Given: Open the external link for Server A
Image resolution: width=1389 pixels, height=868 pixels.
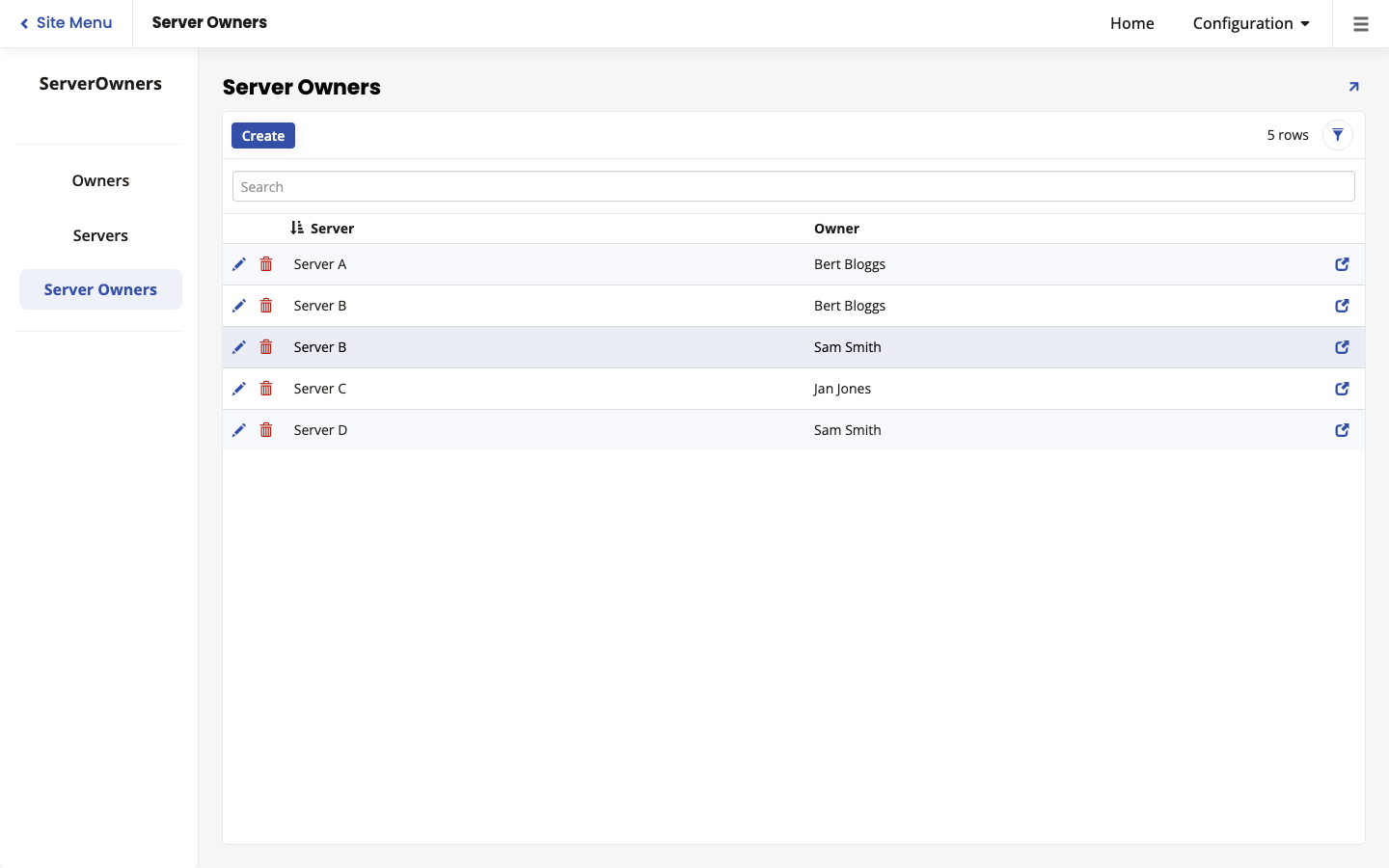Looking at the screenshot, I should pos(1342,263).
